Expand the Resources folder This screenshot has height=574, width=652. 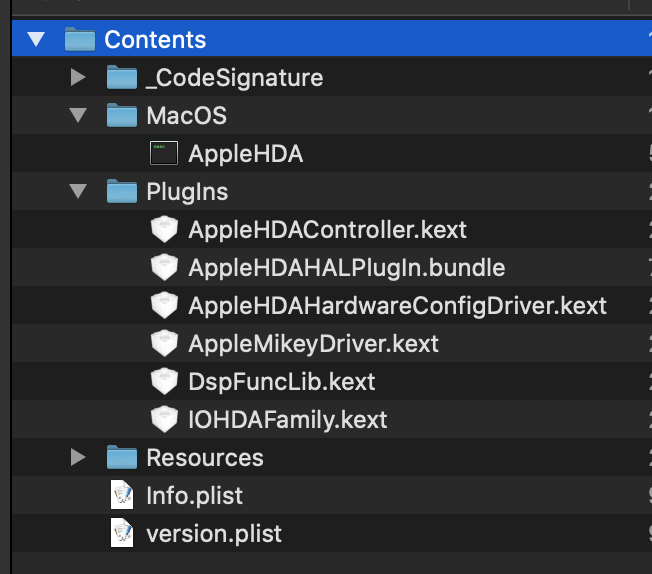click(79, 458)
